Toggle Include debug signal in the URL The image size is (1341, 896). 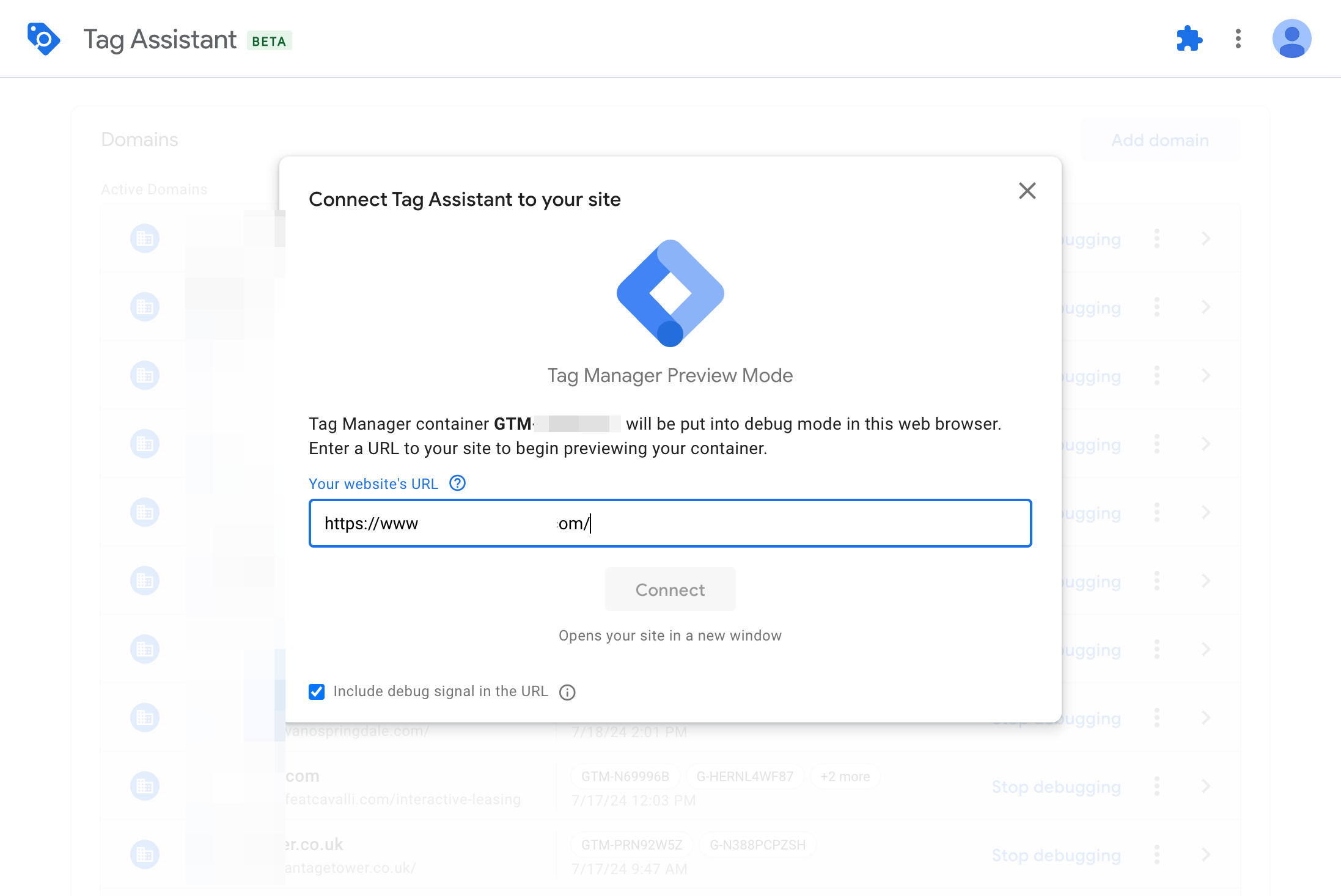coord(317,691)
